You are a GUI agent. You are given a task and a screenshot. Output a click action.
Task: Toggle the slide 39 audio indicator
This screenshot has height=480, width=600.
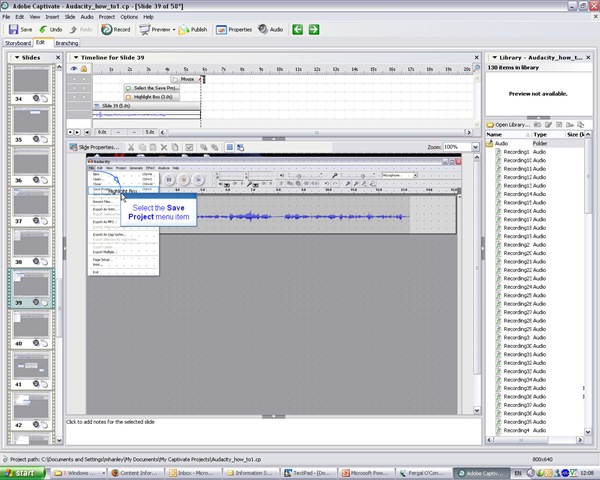click(x=36, y=302)
